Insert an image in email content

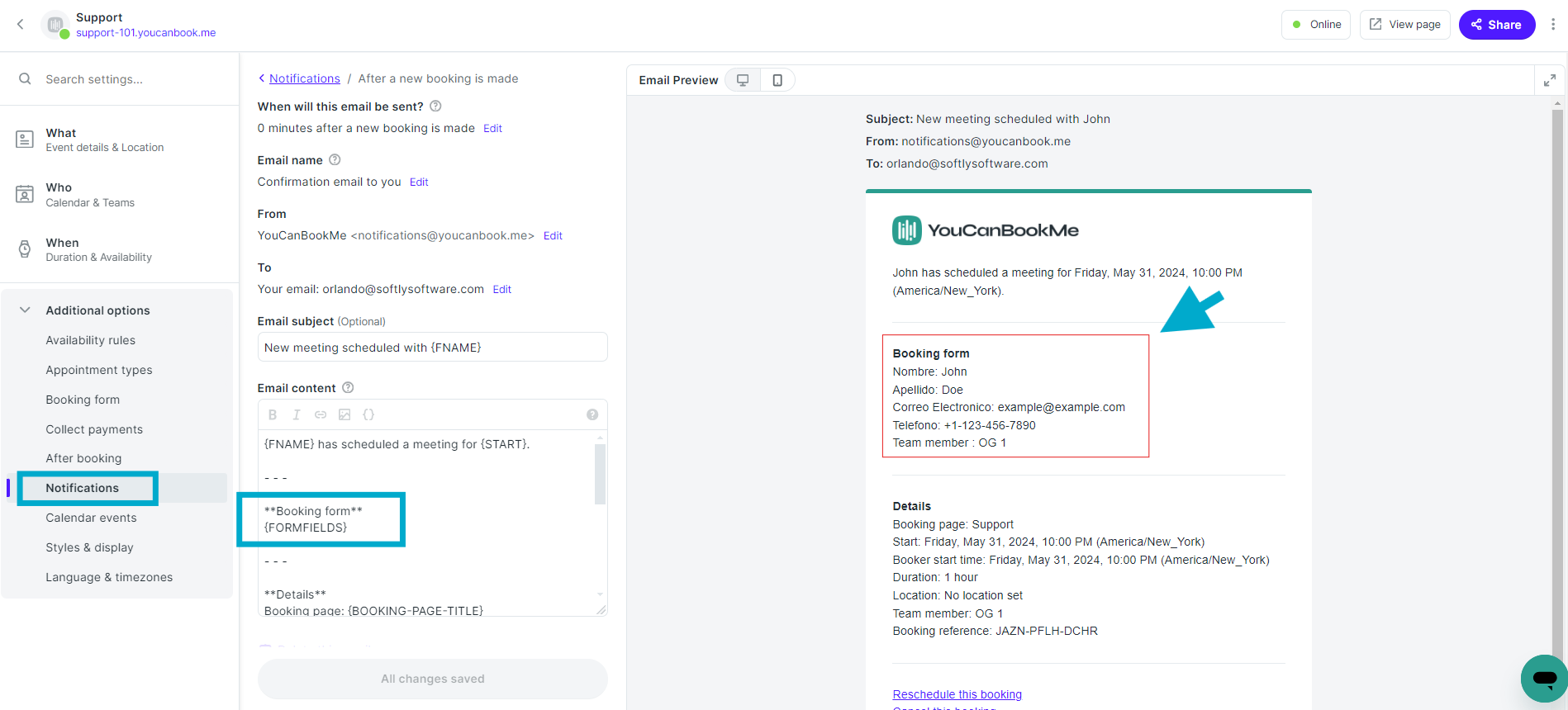[x=344, y=414]
